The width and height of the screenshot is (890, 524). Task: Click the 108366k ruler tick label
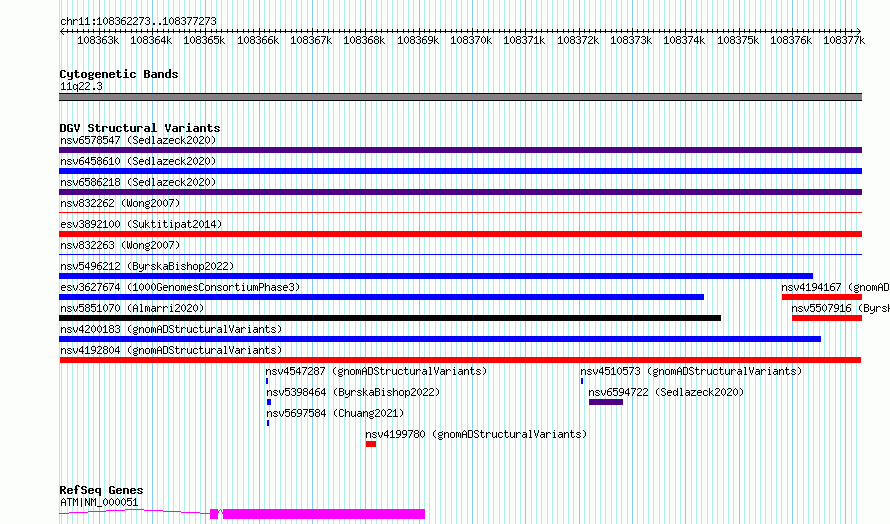click(x=258, y=40)
